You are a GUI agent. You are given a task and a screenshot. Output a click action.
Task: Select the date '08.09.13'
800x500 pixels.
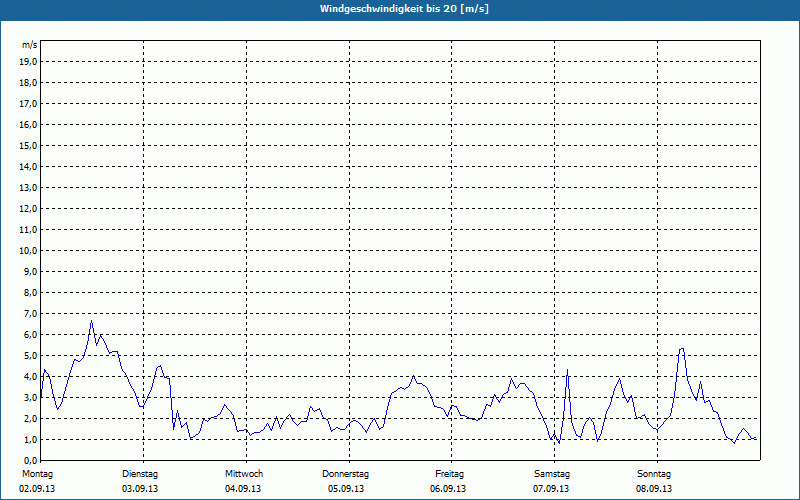coord(654,489)
